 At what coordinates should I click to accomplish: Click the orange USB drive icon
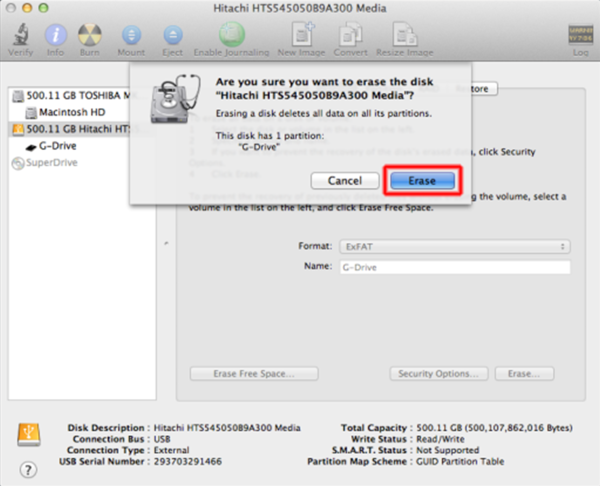click(x=29, y=434)
